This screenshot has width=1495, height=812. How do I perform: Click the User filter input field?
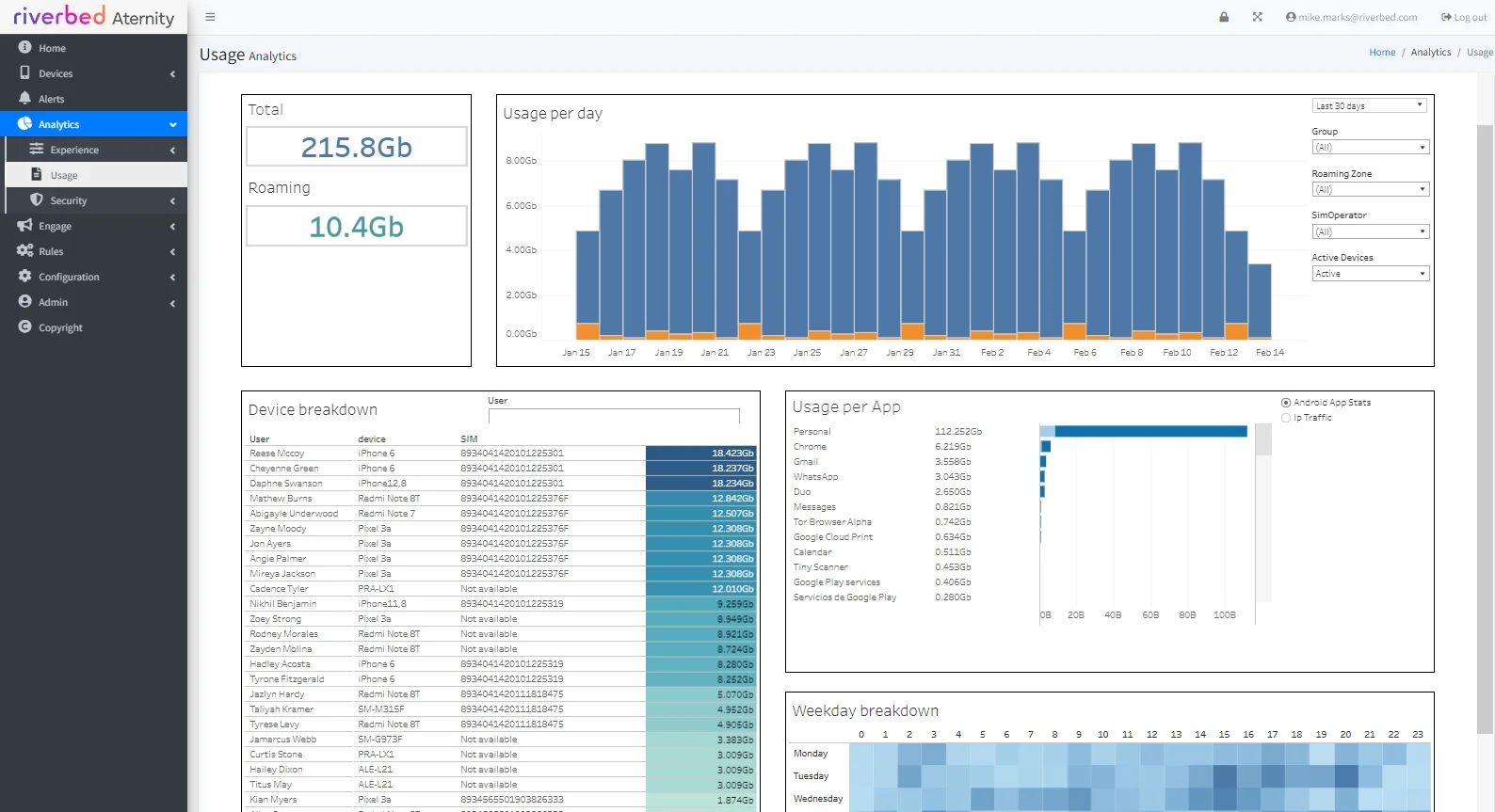(614, 415)
